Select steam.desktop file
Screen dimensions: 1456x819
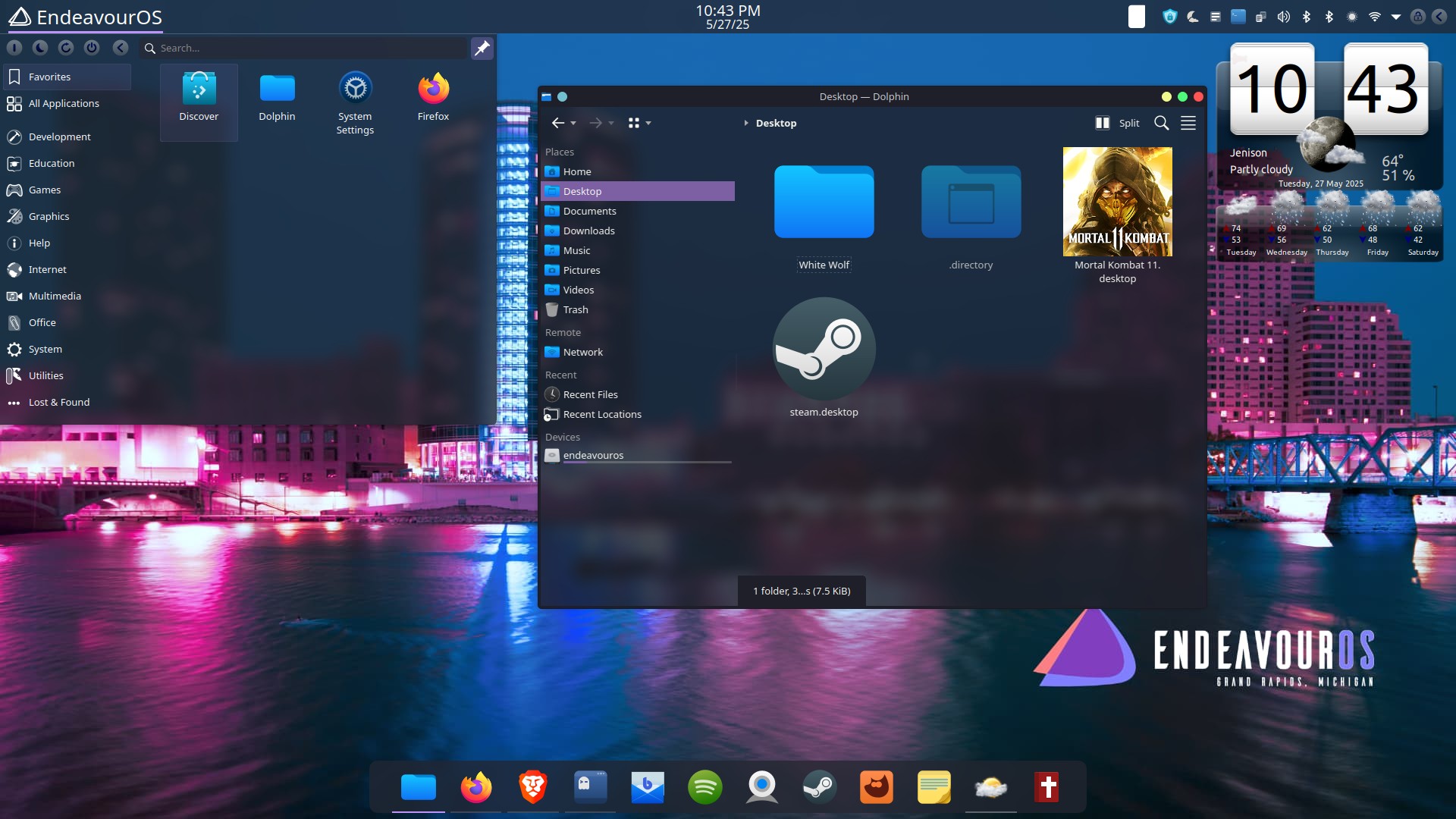point(824,358)
